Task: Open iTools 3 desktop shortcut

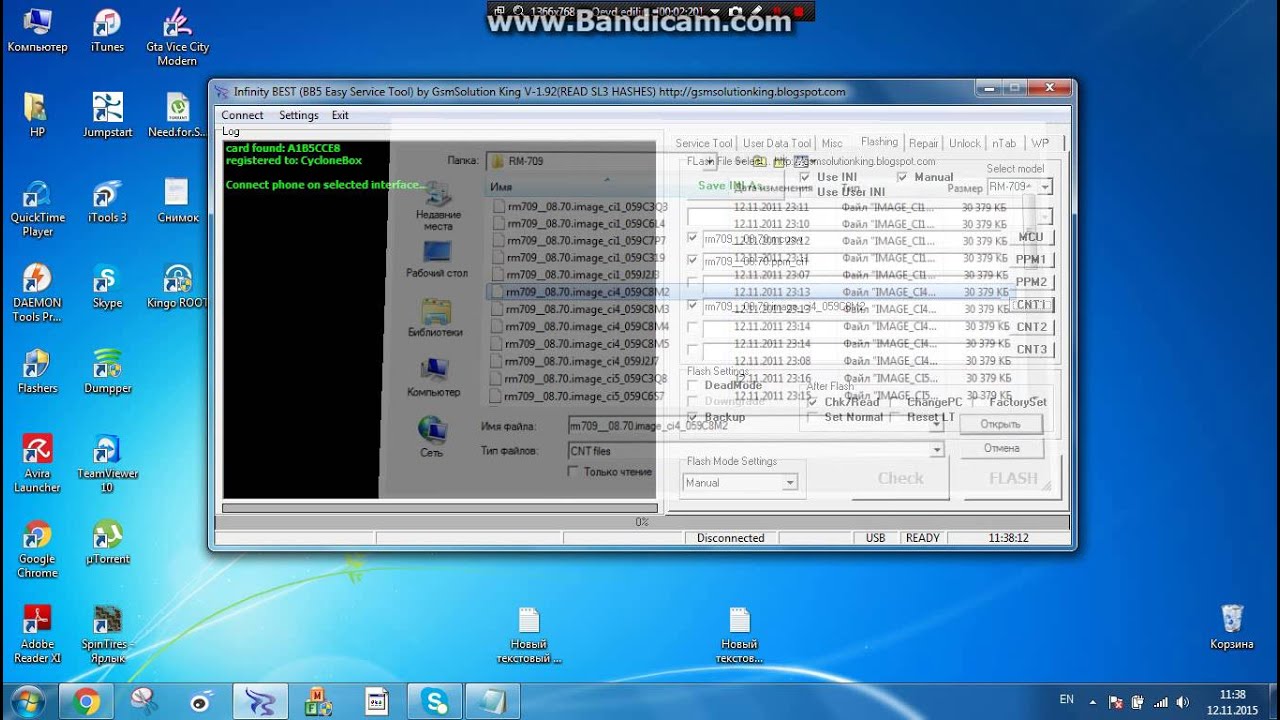Action: pos(107,200)
